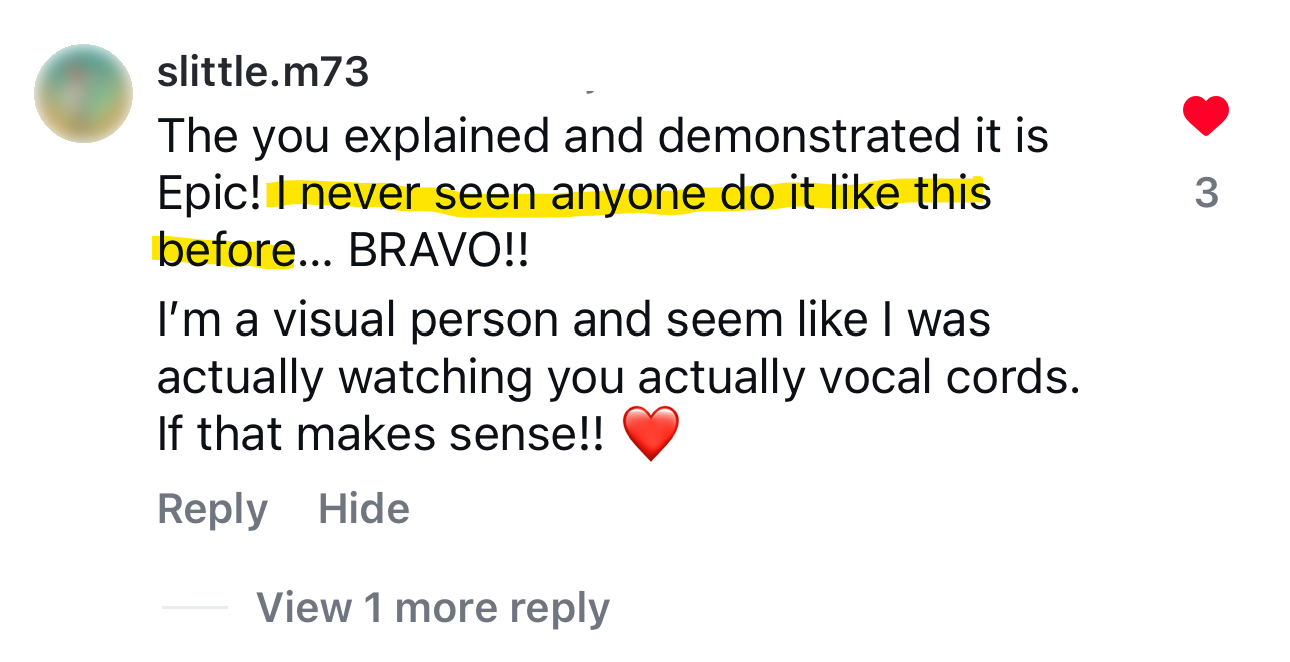The height and width of the screenshot is (662, 1290).
Task: Tap the red heart emoji after "sense!!"
Action: click(x=650, y=435)
